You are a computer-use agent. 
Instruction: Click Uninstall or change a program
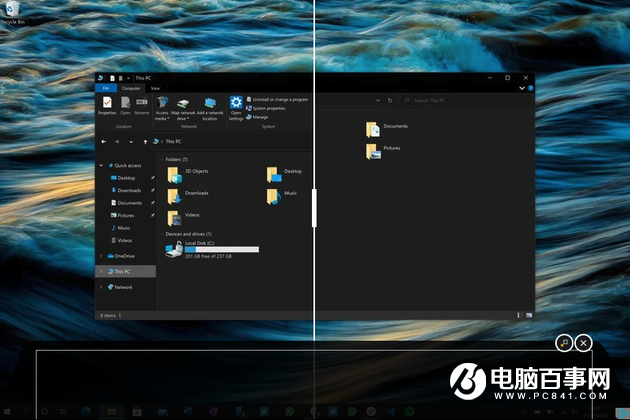277,99
